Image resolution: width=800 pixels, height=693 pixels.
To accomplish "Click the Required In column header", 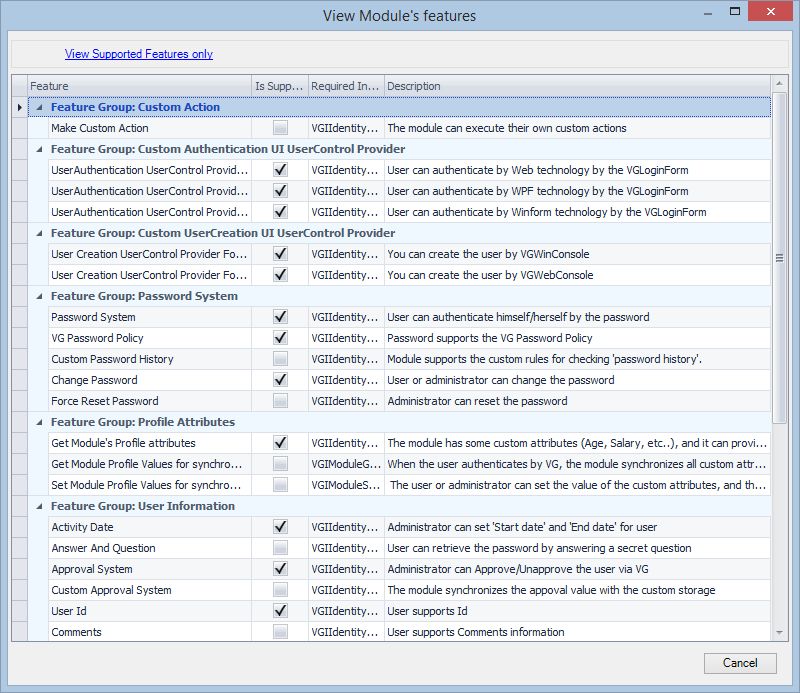I will (x=343, y=86).
